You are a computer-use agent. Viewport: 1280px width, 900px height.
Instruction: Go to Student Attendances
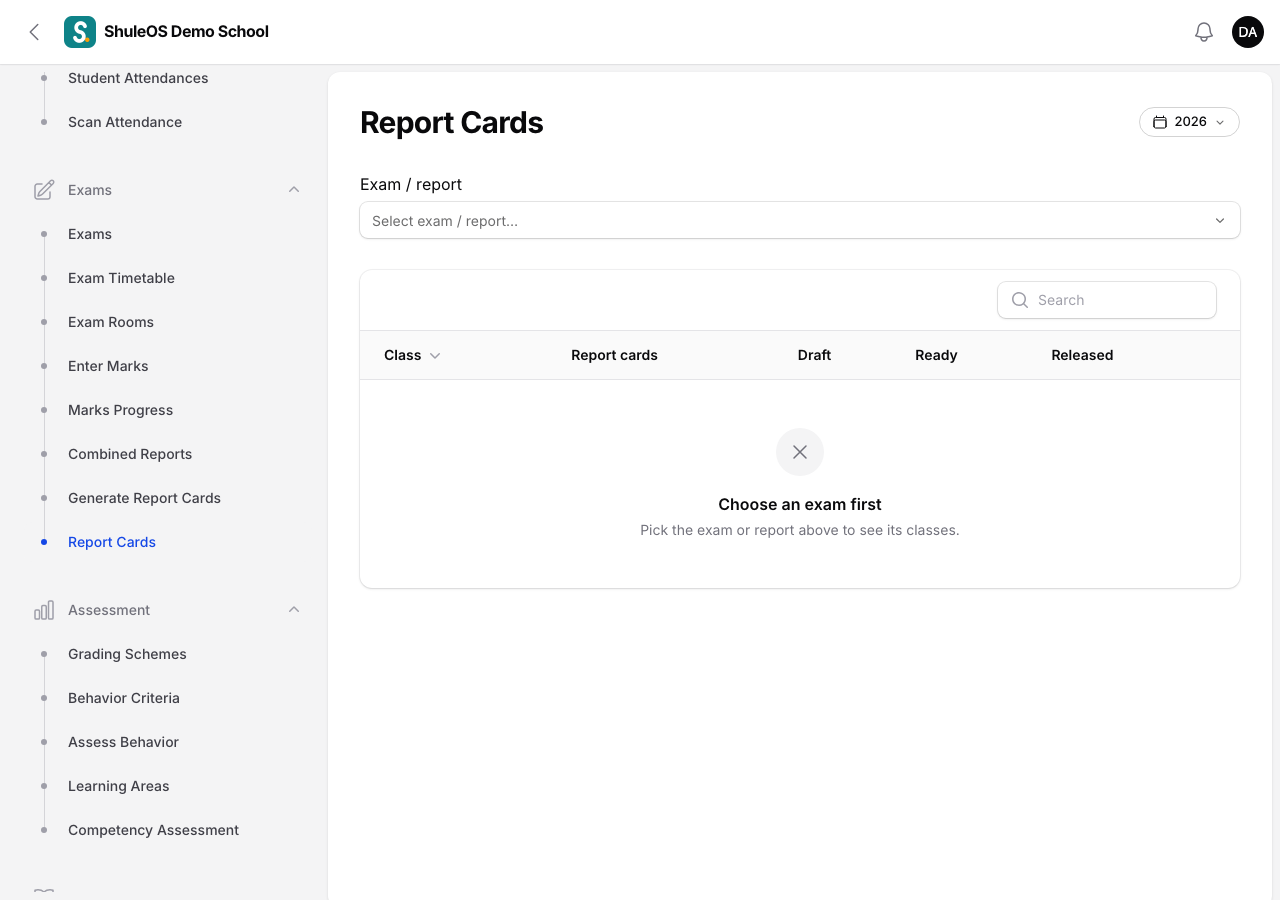point(138,78)
